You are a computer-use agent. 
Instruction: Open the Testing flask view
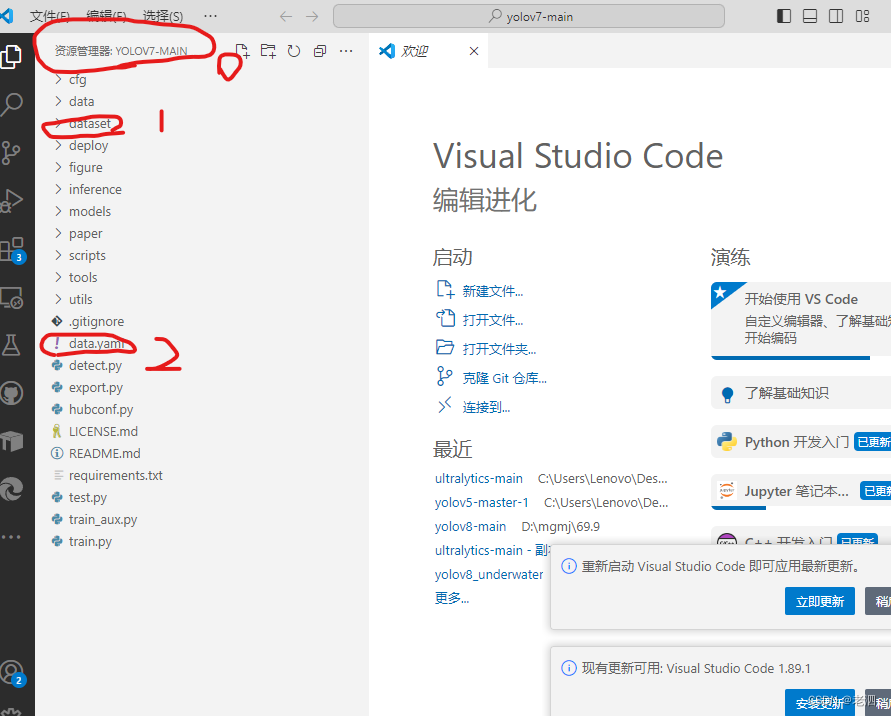11,345
